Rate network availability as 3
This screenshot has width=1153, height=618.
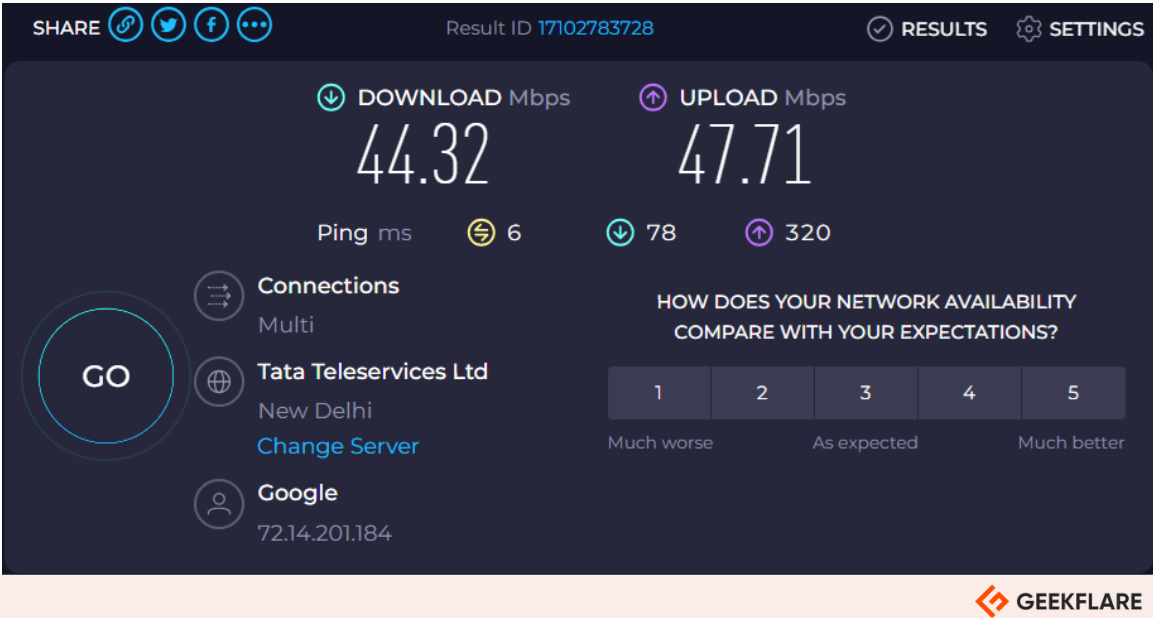pos(865,392)
